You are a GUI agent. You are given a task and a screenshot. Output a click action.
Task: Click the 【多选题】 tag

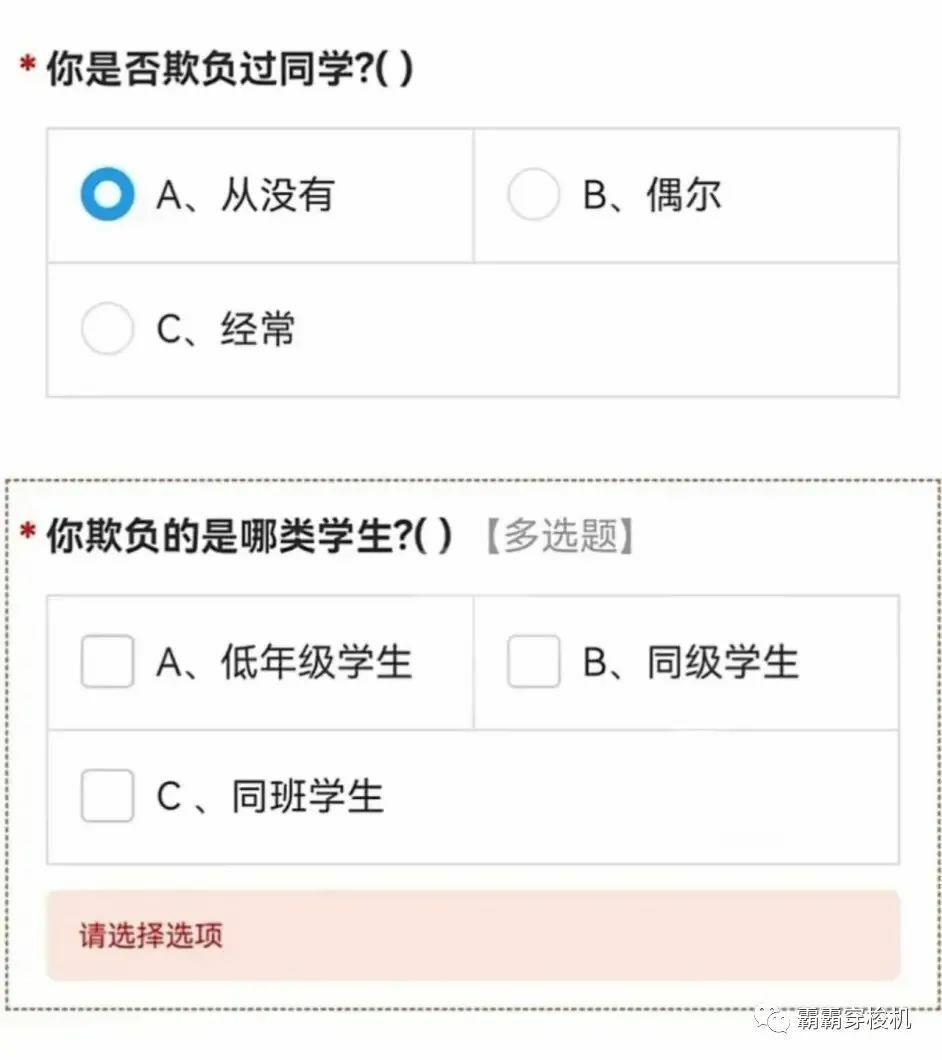tap(559, 537)
